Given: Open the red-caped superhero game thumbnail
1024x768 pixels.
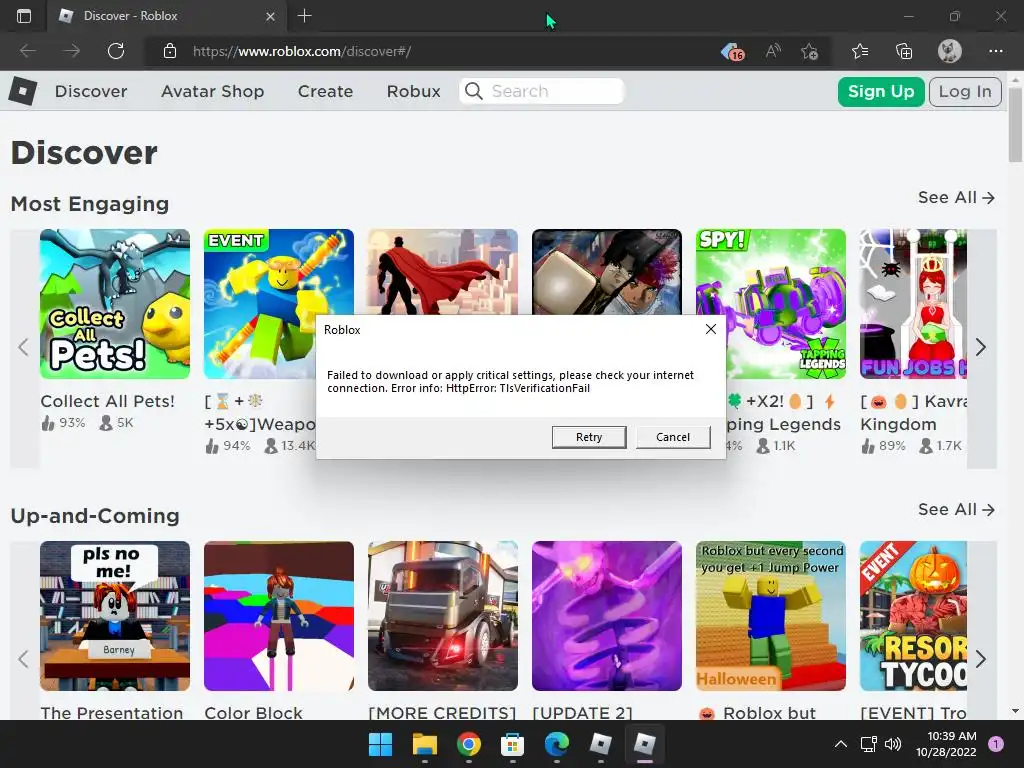Looking at the screenshot, I should tap(443, 272).
